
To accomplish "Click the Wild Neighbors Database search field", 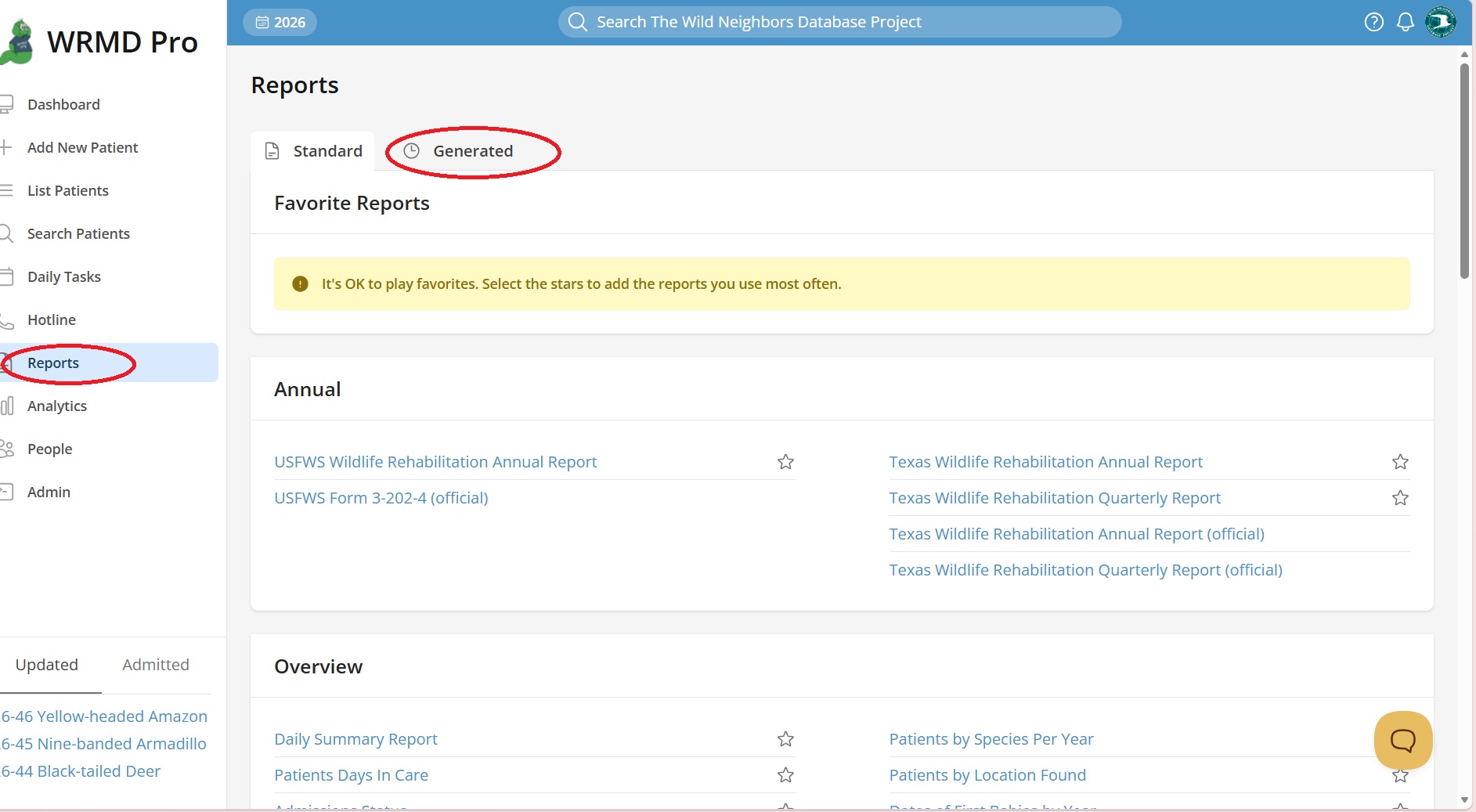I will (x=839, y=22).
